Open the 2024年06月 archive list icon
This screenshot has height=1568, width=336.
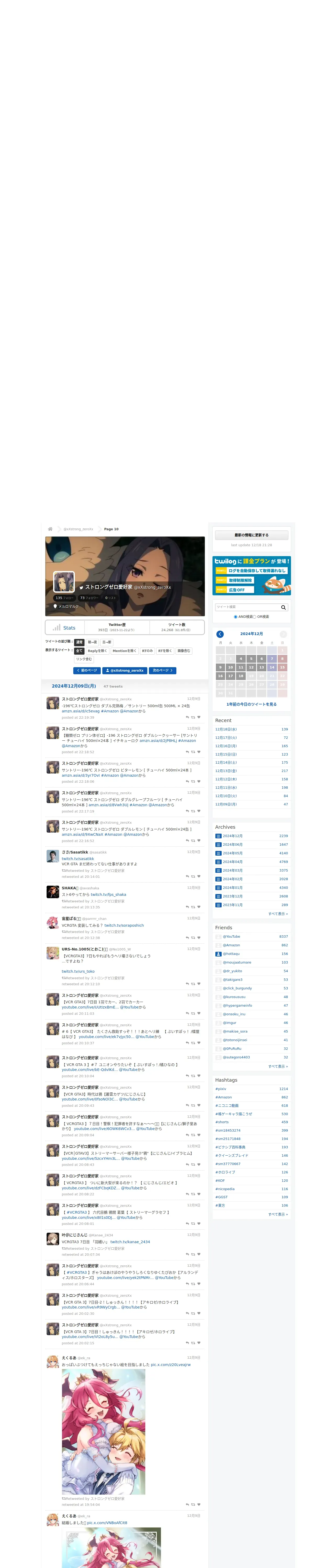[x=218, y=844]
